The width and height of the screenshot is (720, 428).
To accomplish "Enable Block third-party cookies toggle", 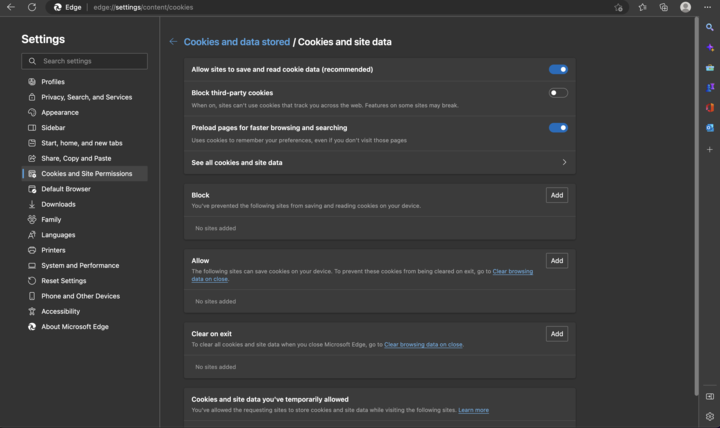I will [558, 93].
